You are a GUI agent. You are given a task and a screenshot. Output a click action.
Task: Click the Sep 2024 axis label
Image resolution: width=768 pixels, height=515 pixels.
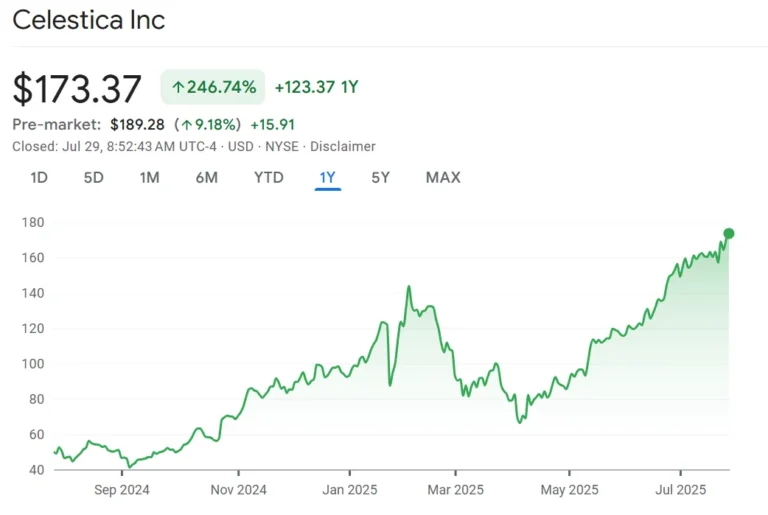(121, 490)
